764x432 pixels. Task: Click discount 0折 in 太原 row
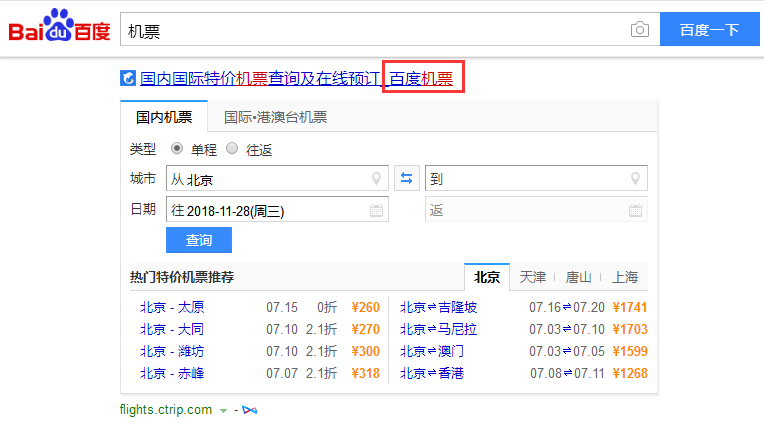[x=327, y=307]
